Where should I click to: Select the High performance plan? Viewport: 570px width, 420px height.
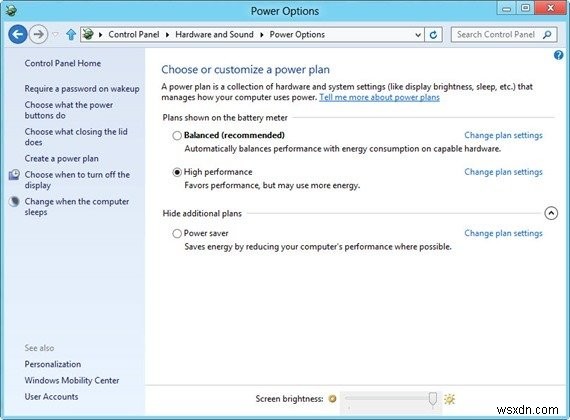click(177, 172)
